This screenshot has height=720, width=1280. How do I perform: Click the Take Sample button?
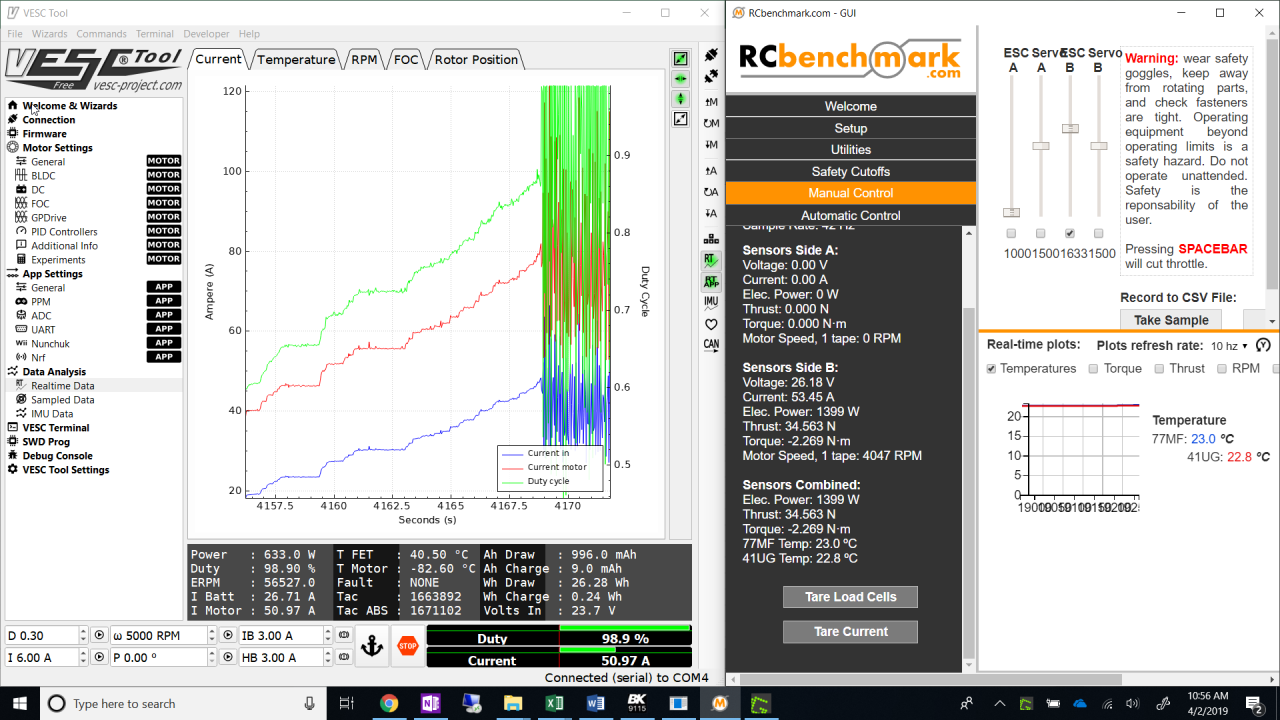pyautogui.click(x=1170, y=320)
